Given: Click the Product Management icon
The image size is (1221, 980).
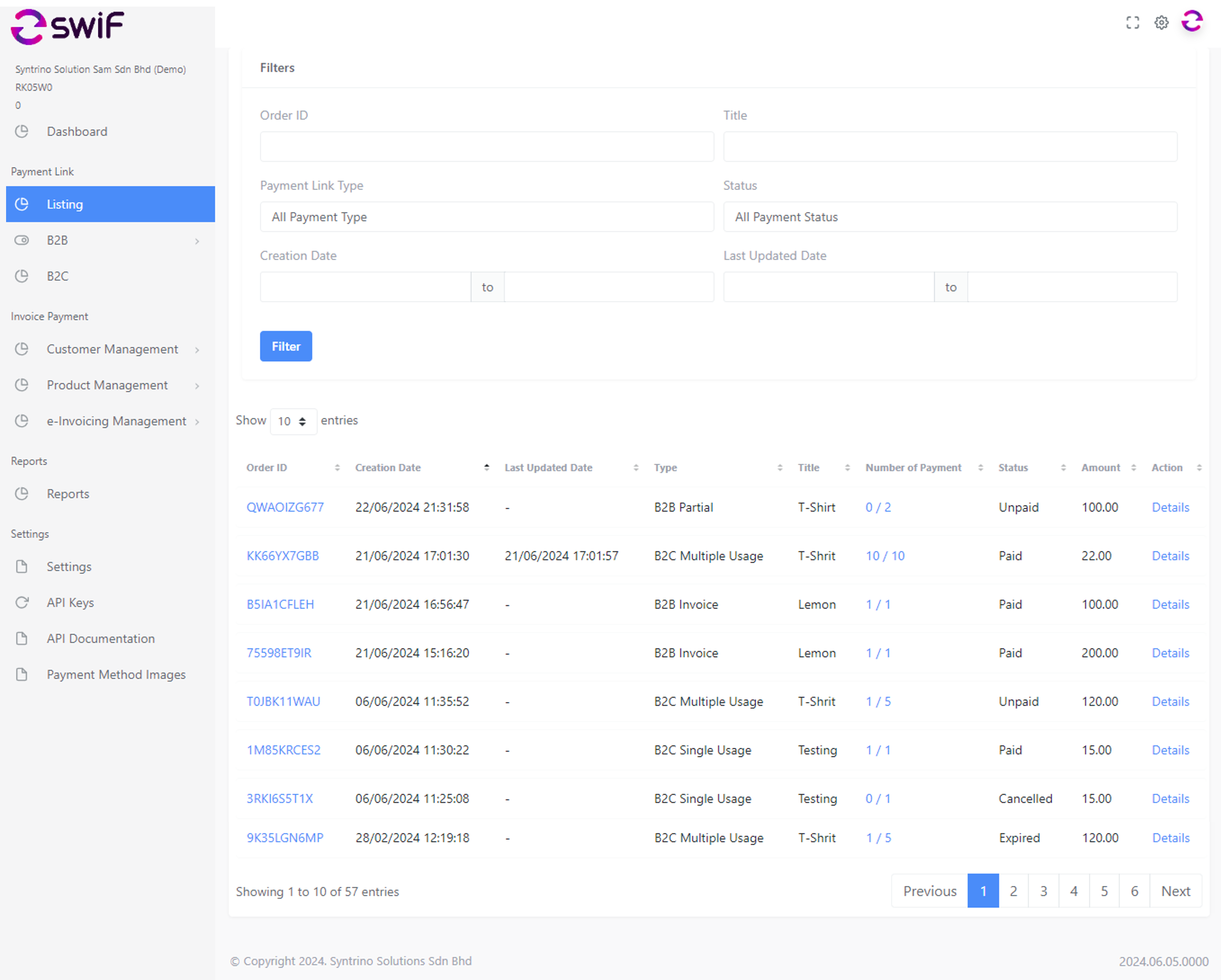Looking at the screenshot, I should tap(22, 385).
